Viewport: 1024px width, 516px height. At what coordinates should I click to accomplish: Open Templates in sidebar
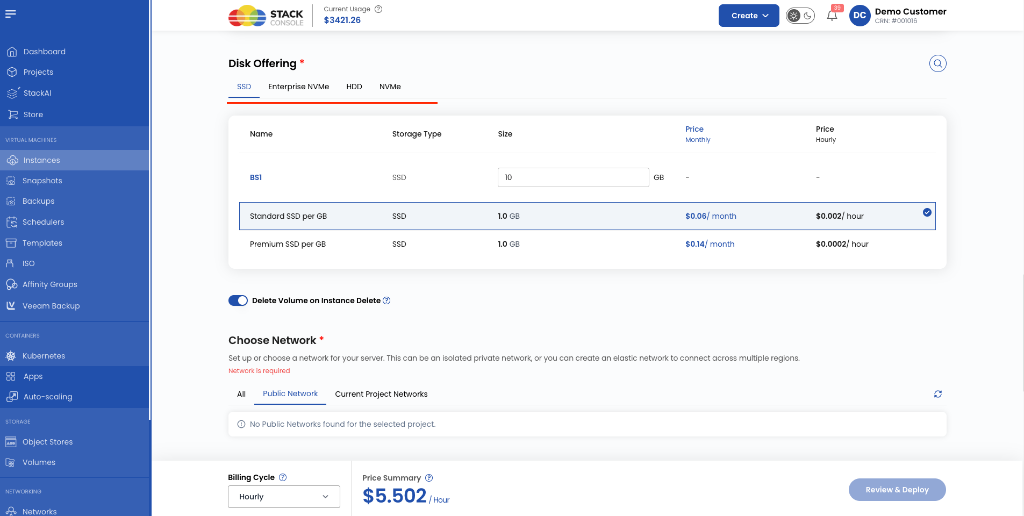click(42, 243)
